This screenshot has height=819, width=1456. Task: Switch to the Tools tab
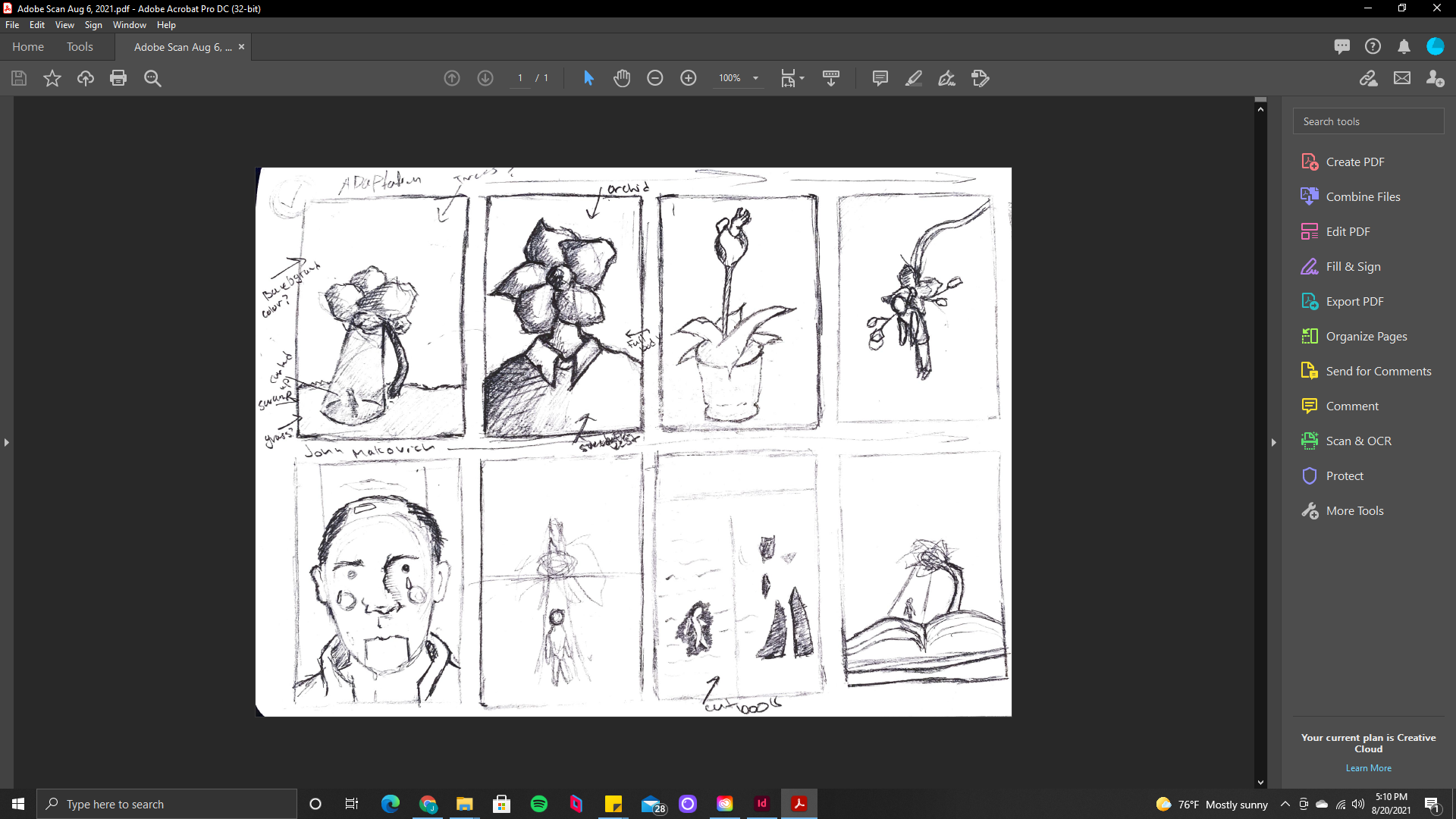click(x=80, y=47)
